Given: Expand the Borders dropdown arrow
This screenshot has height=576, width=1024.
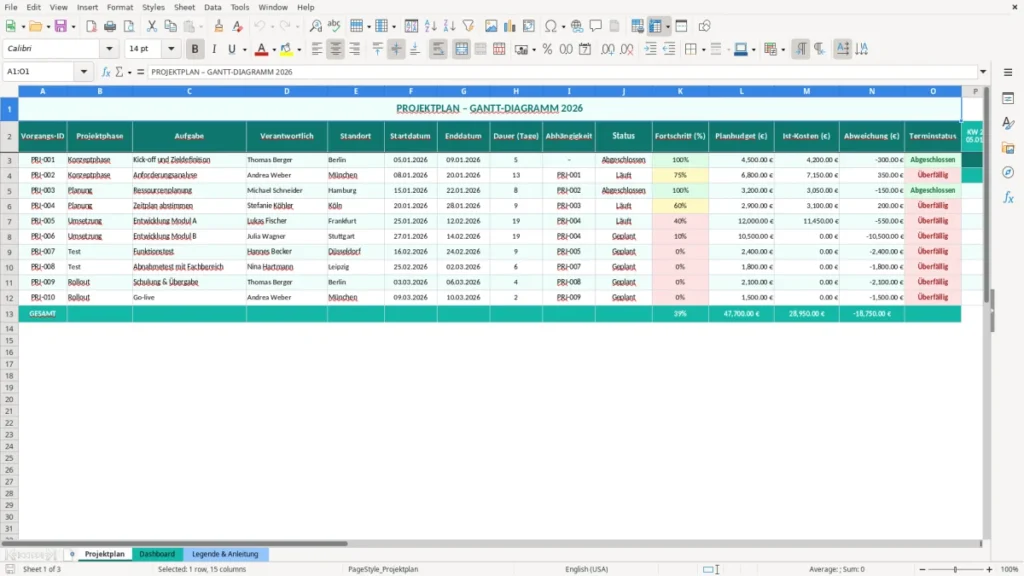Looking at the screenshot, I should tap(703, 49).
